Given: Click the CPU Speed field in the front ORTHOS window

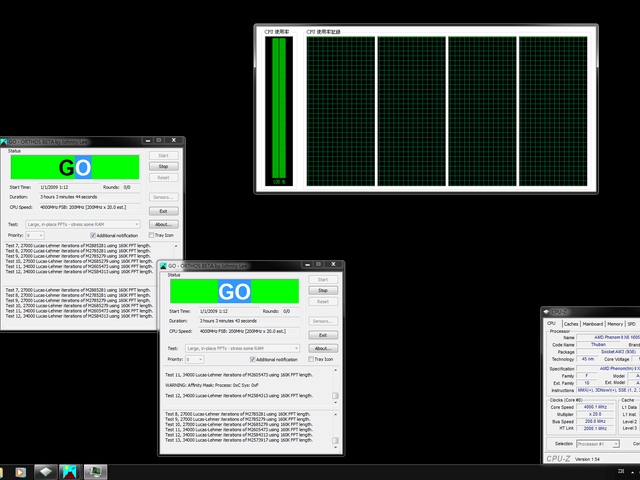Looking at the screenshot, I should pos(249,331).
